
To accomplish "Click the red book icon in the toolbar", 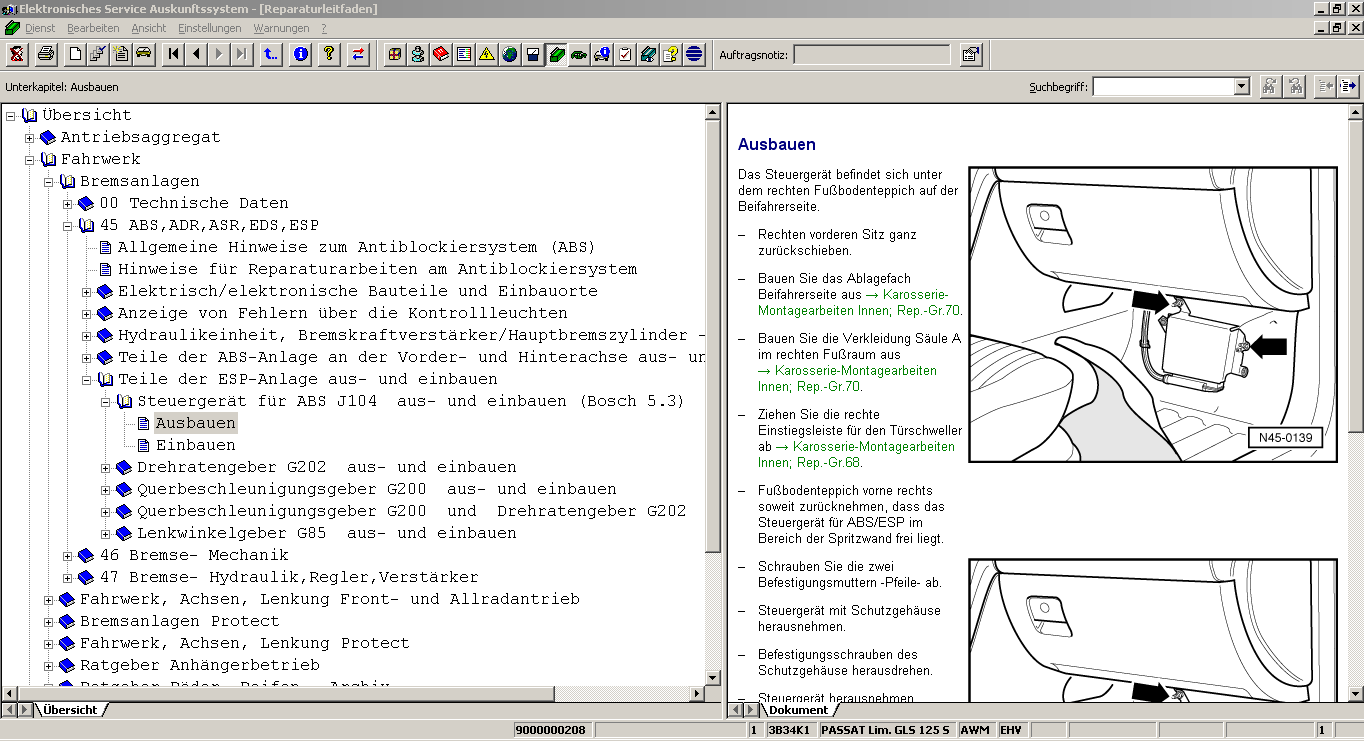I will pos(441,54).
